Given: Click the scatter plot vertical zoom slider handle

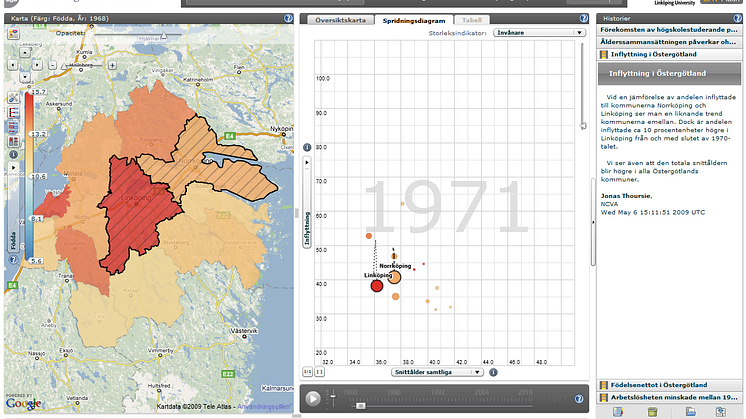Looking at the screenshot, I should coord(583,126).
